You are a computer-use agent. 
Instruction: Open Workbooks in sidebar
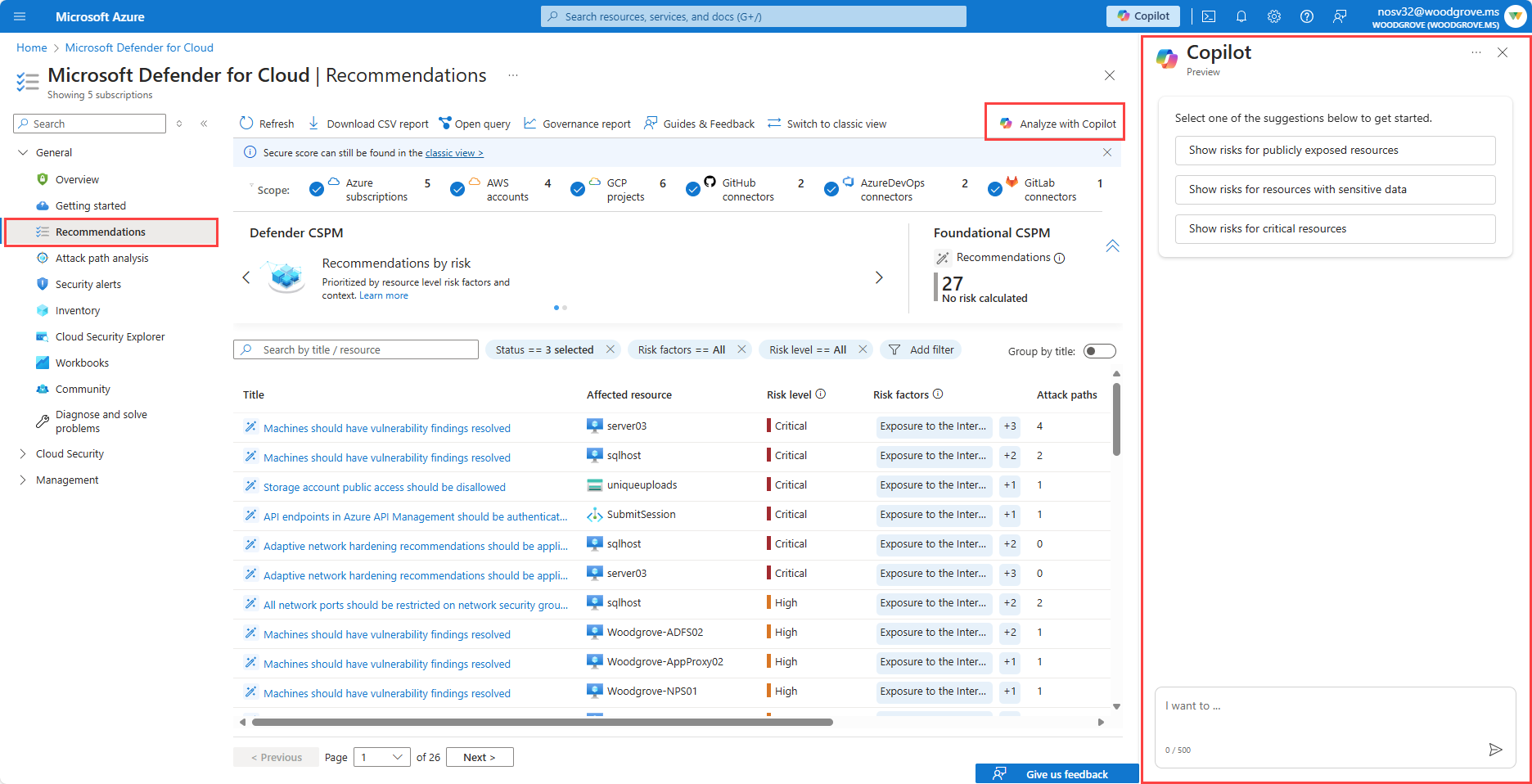coord(82,363)
